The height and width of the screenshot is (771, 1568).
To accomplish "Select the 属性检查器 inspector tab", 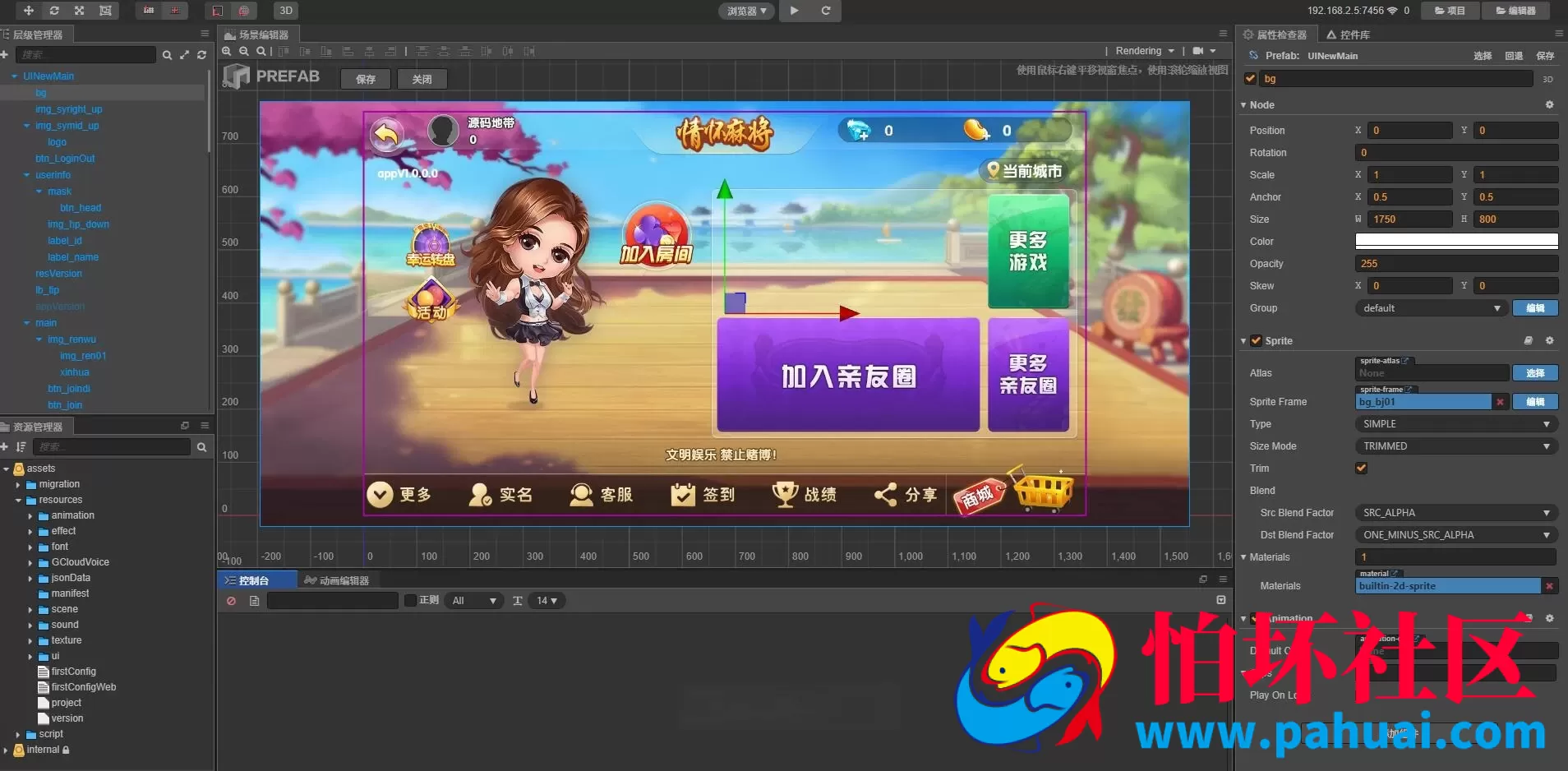I will tap(1275, 35).
